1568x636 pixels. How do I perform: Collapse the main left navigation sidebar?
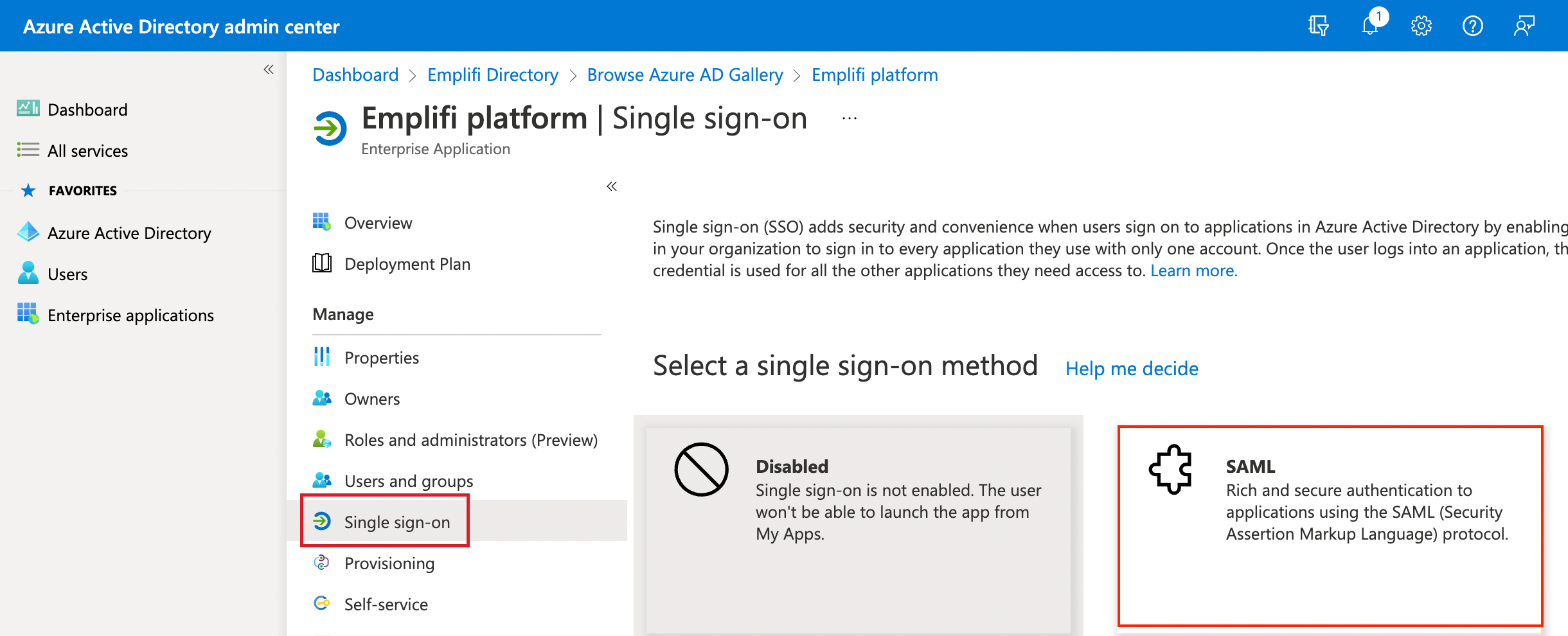click(269, 69)
